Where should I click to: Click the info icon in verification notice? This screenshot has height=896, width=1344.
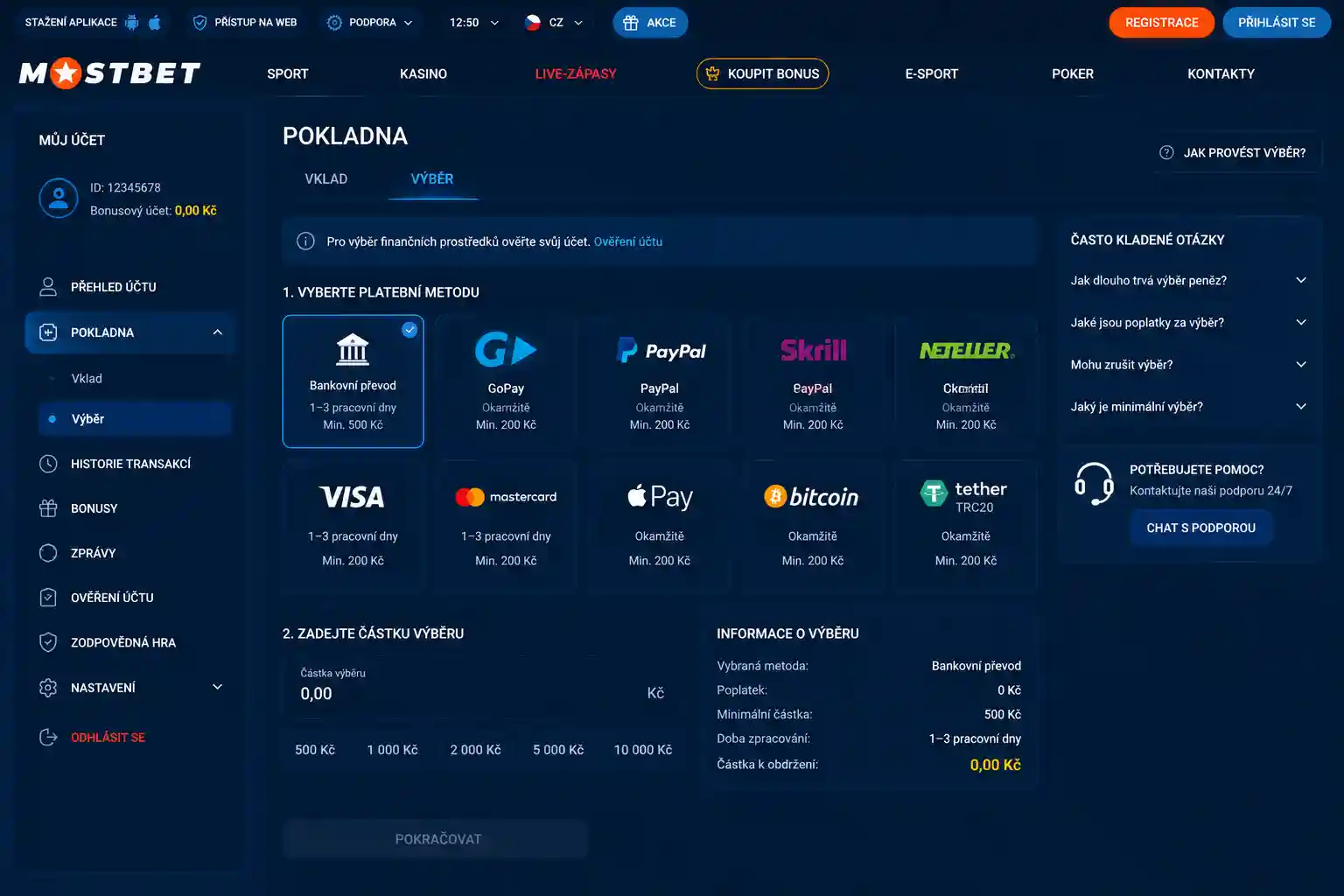[305, 241]
